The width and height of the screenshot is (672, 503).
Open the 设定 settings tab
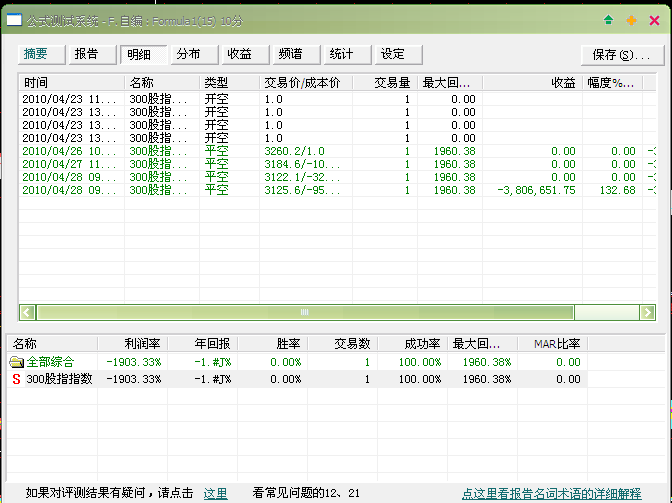(x=394, y=55)
